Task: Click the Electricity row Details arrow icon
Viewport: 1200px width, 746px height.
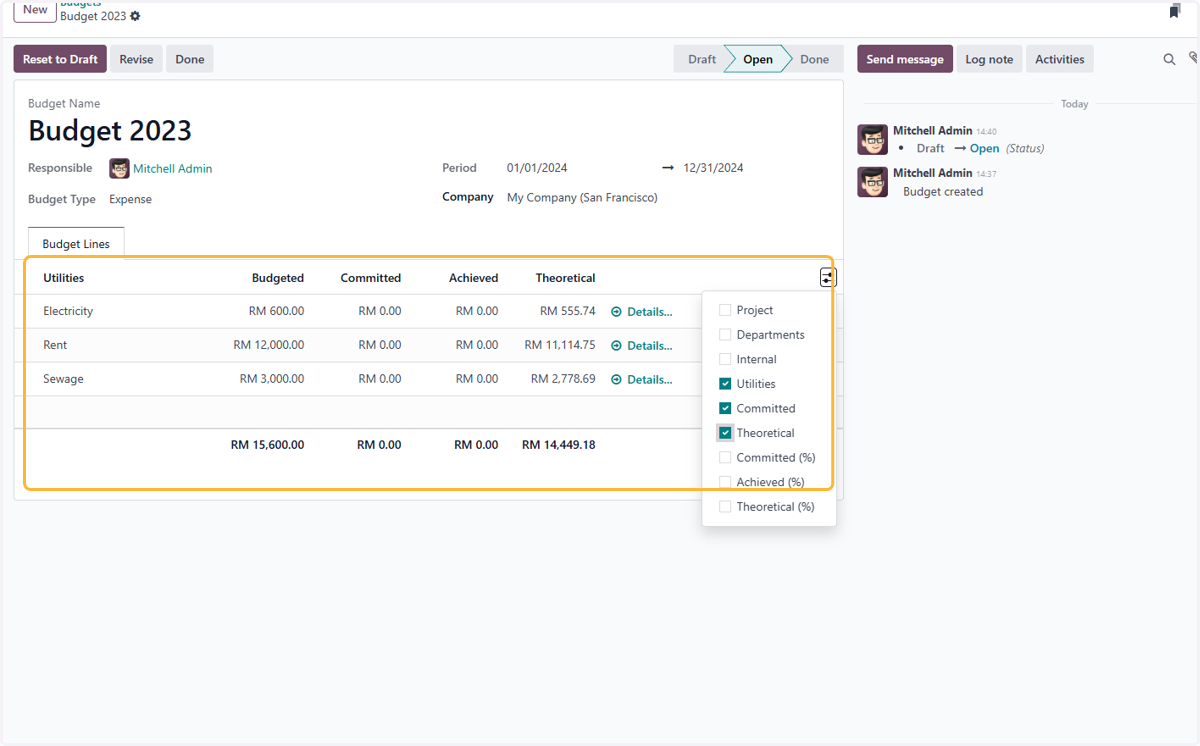Action: click(x=616, y=312)
